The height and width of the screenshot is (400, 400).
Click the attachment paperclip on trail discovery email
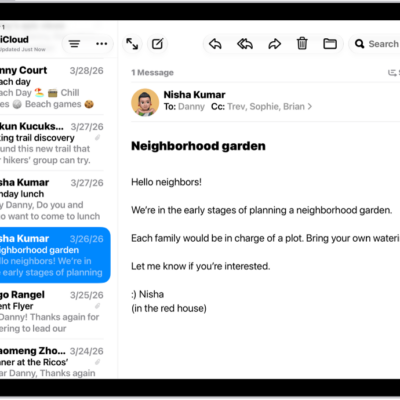[98, 138]
